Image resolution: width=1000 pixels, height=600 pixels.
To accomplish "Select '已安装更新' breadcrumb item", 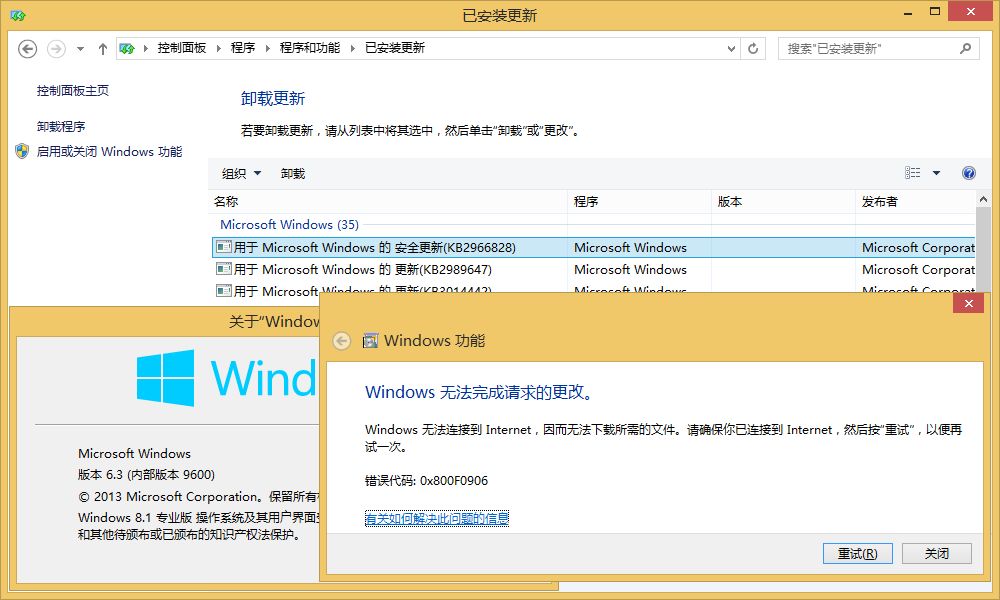I will [395, 48].
